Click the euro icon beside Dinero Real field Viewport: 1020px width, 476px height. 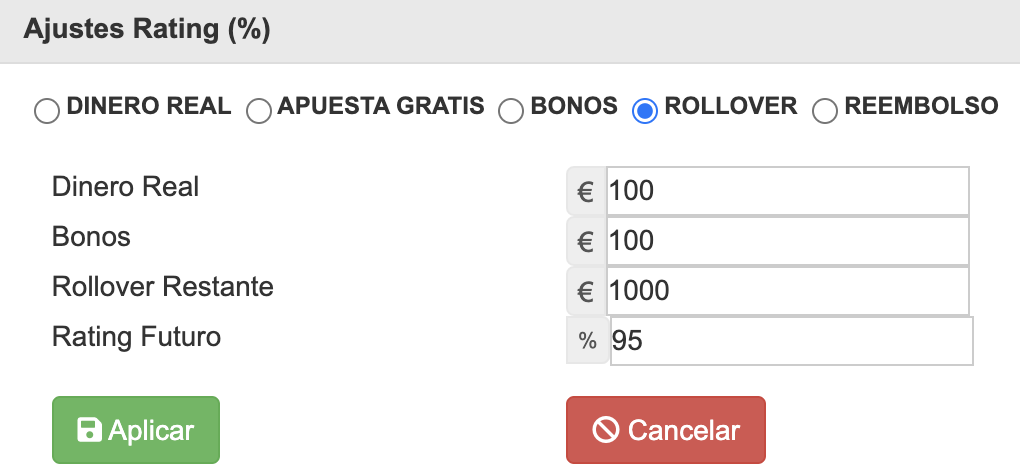point(587,191)
